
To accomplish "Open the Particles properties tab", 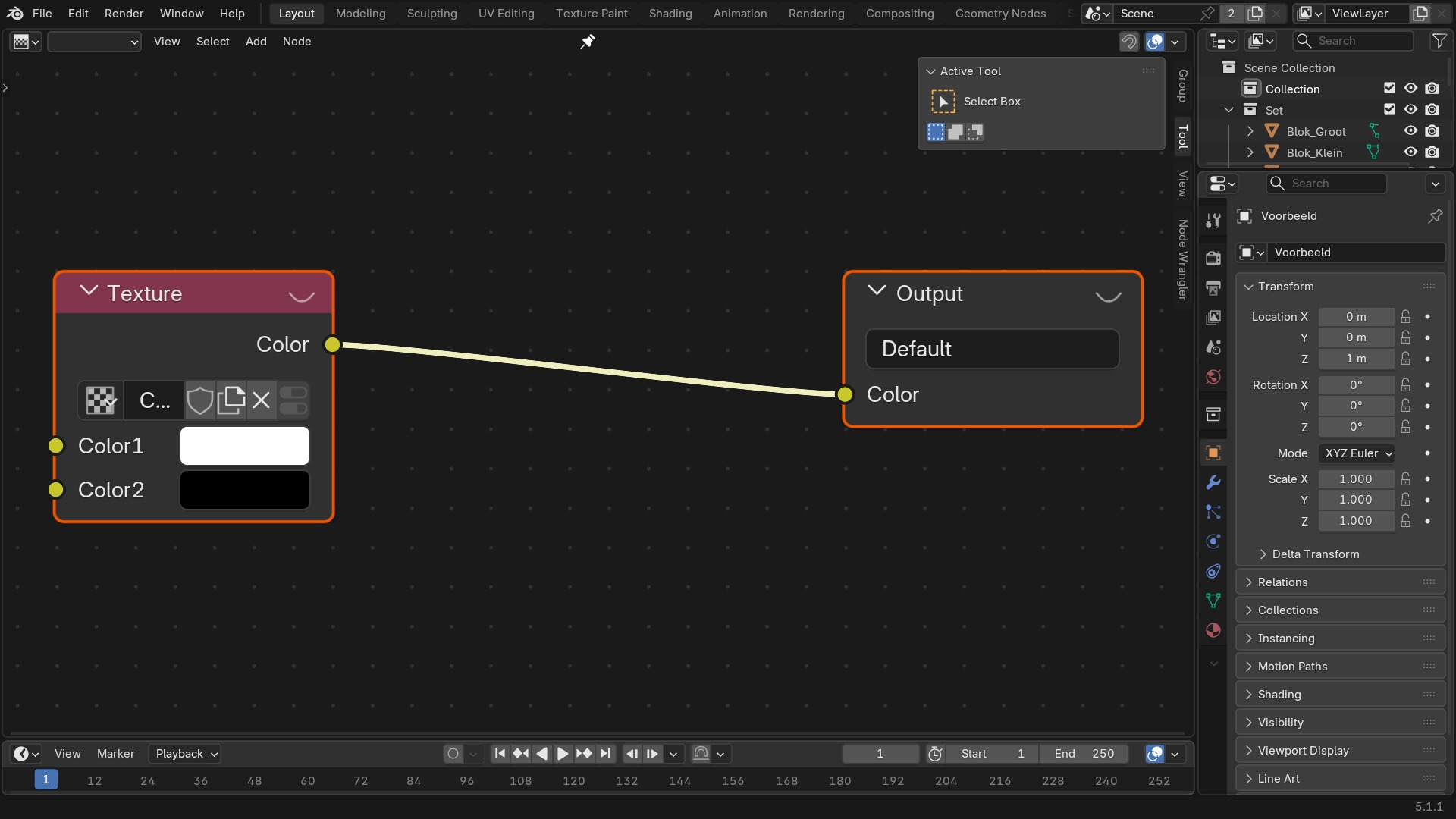I will coord(1213,512).
